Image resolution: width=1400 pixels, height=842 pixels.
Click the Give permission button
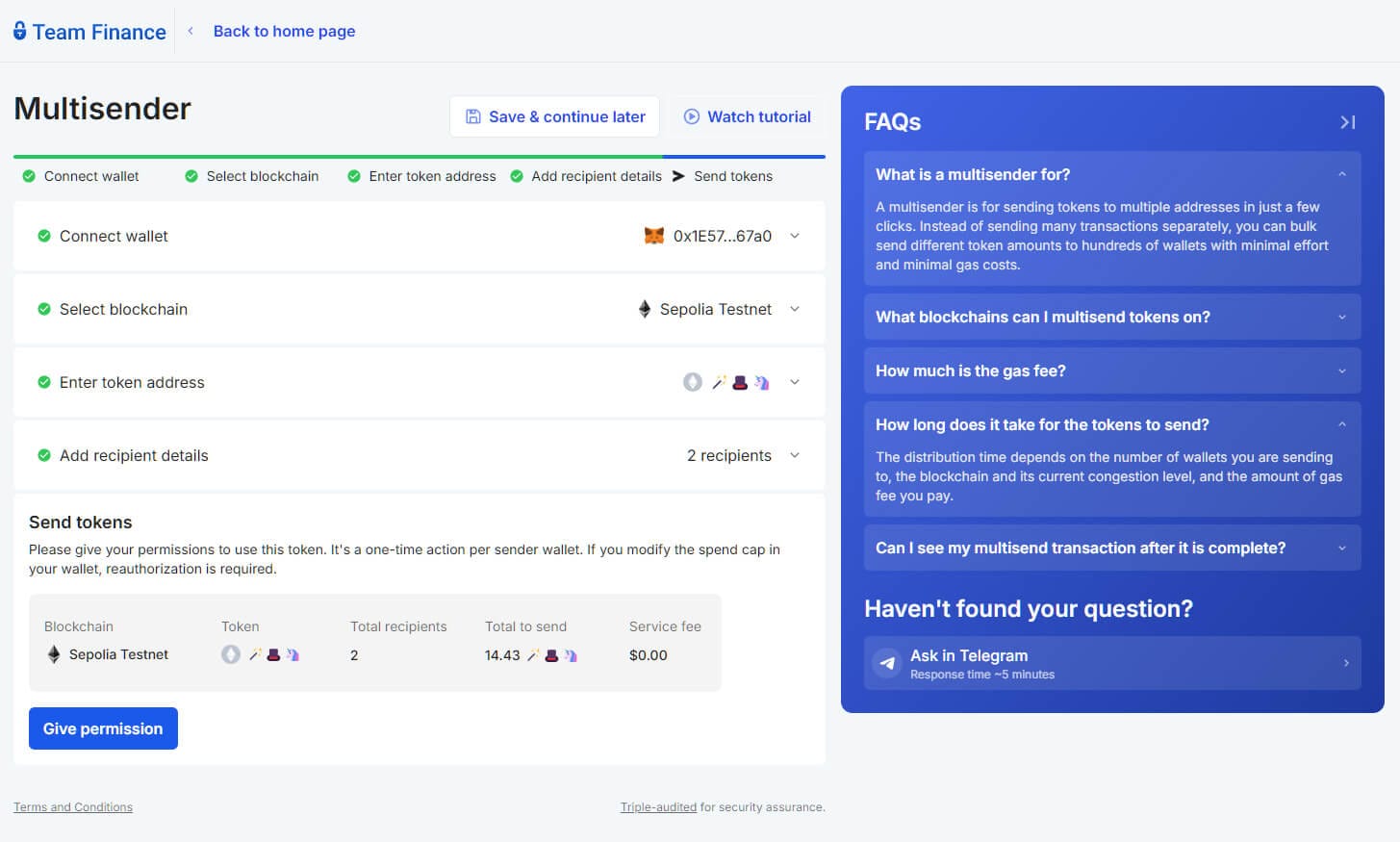click(103, 728)
